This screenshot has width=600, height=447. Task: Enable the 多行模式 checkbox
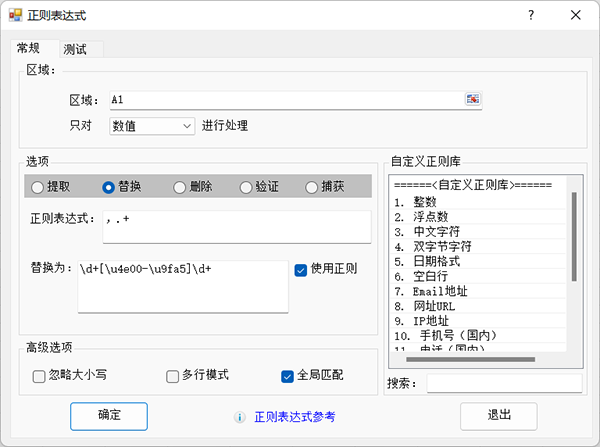click(x=173, y=376)
